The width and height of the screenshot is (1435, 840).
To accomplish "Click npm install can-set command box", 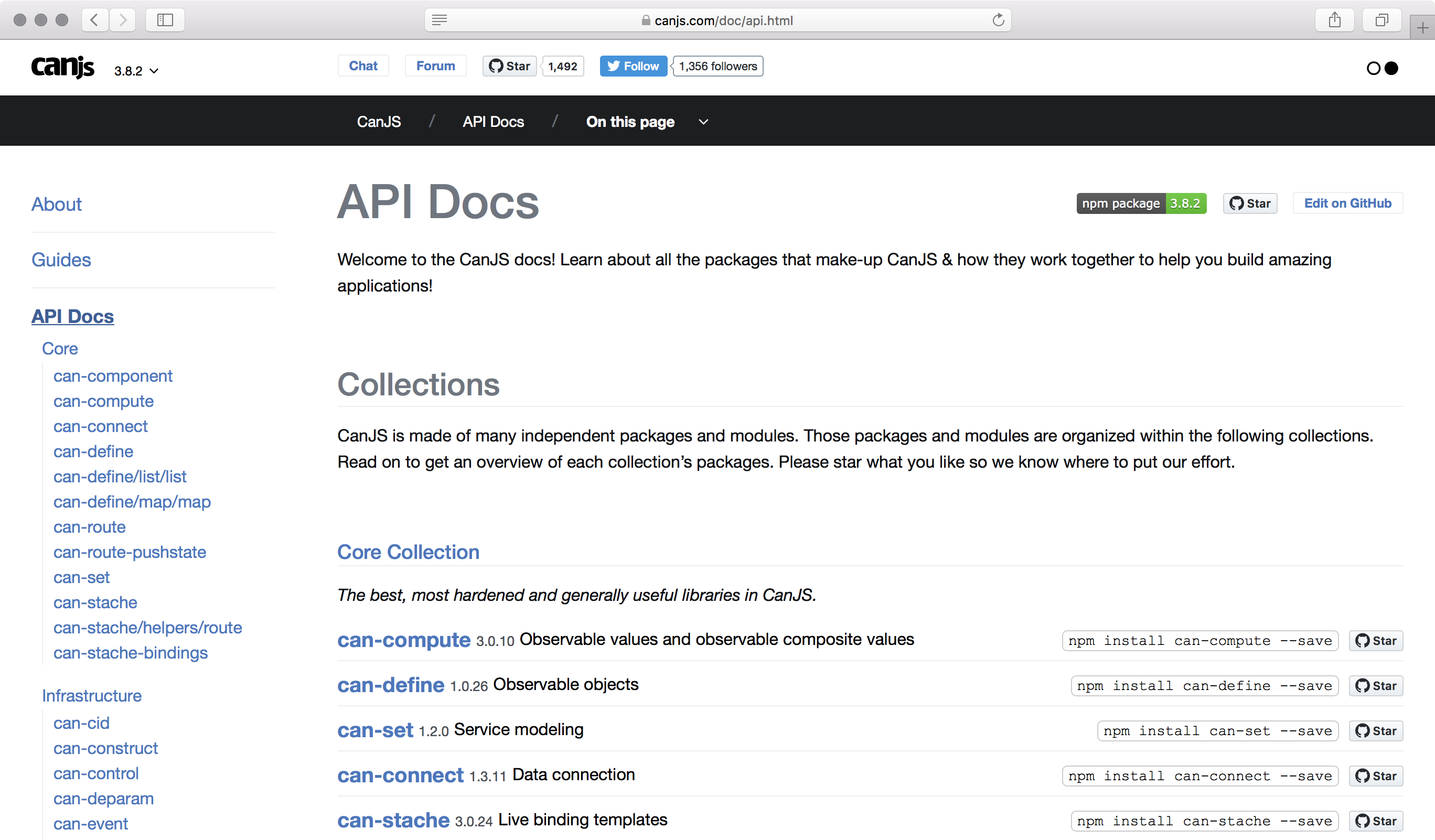I will 1217,731.
